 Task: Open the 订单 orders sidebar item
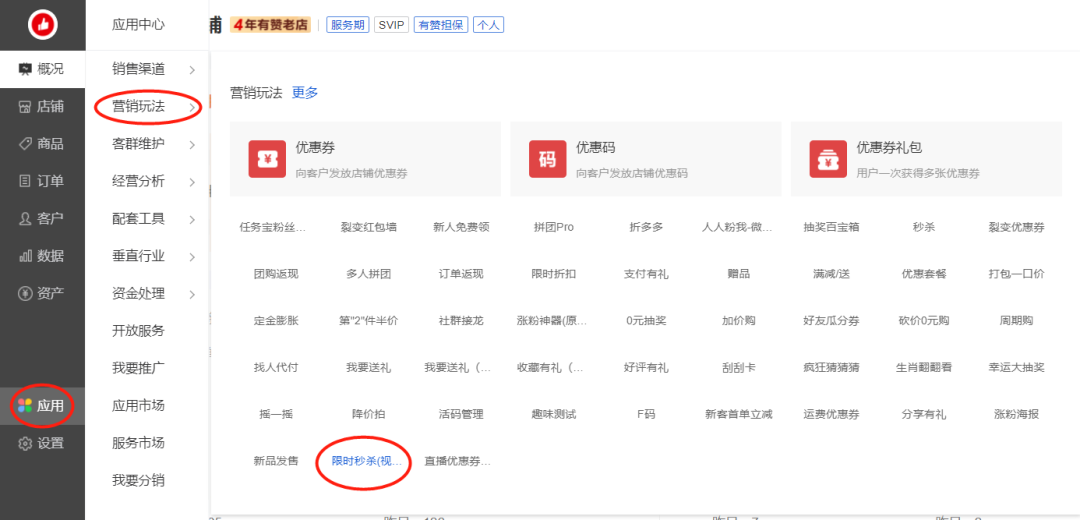click(x=43, y=181)
